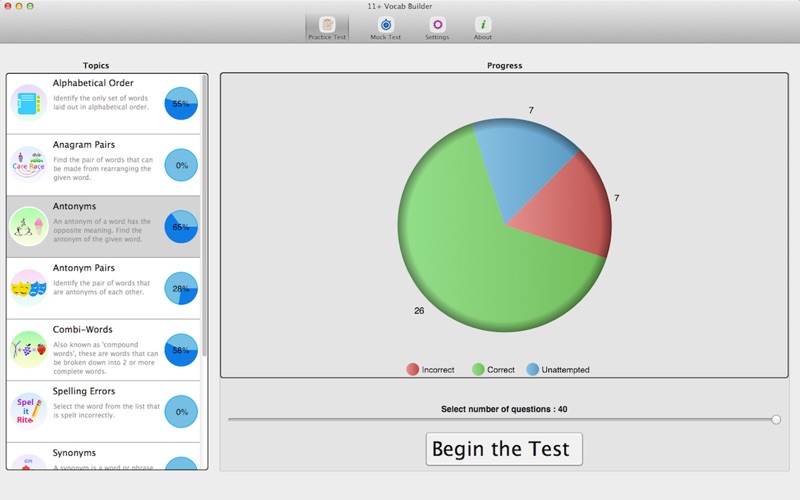This screenshot has height=500, width=800.
Task: Click the 58% progress circle for Combi-Words
Action: coord(181,351)
